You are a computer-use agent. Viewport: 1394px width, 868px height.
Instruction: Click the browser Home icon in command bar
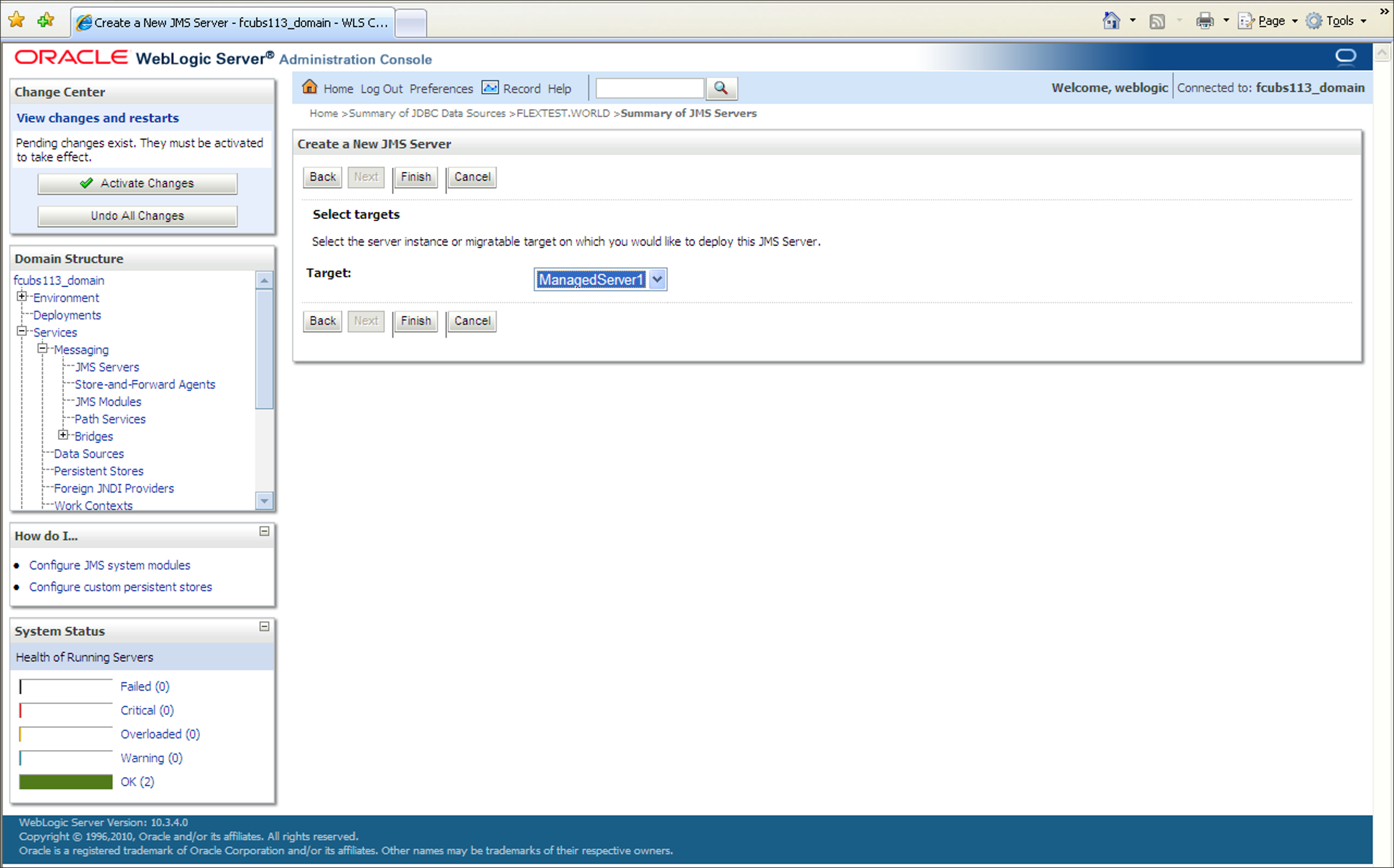1111,21
